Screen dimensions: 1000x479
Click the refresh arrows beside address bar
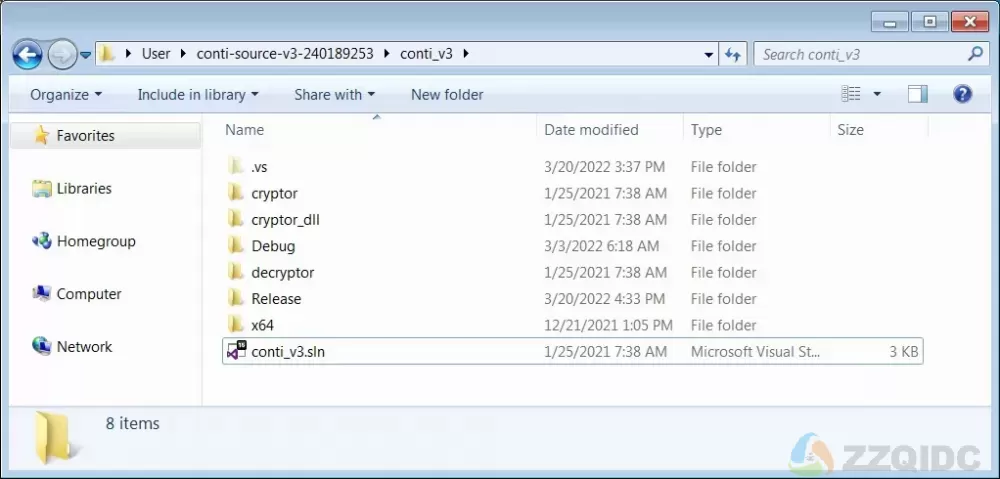732,55
